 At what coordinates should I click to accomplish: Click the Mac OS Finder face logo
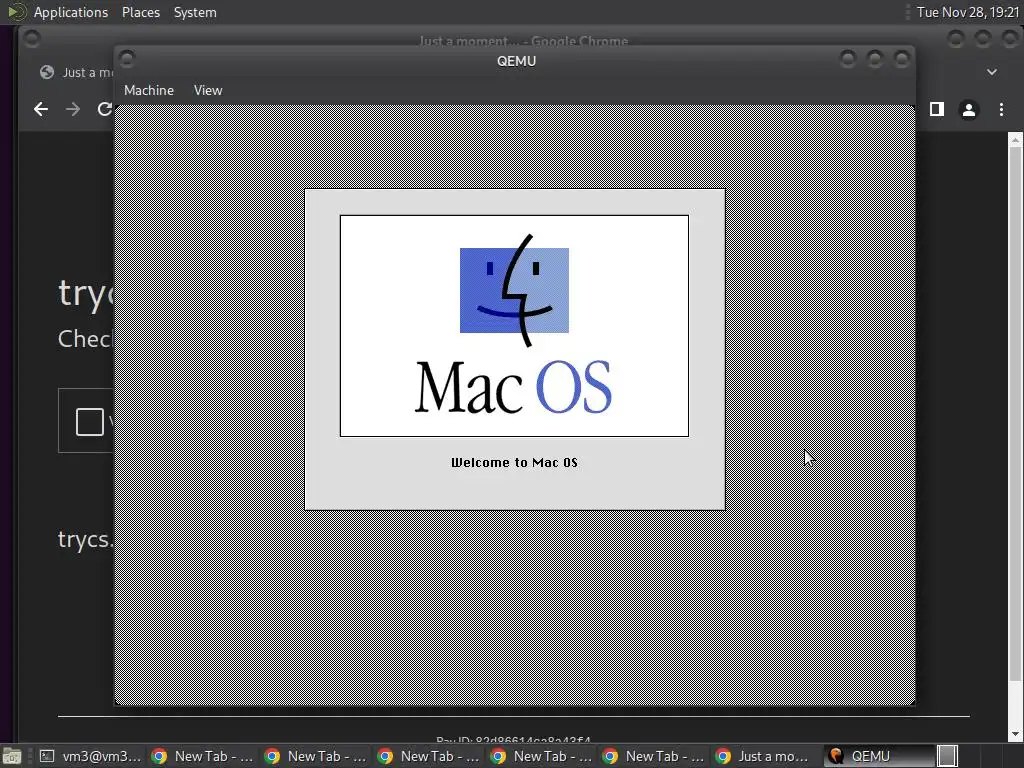514,290
